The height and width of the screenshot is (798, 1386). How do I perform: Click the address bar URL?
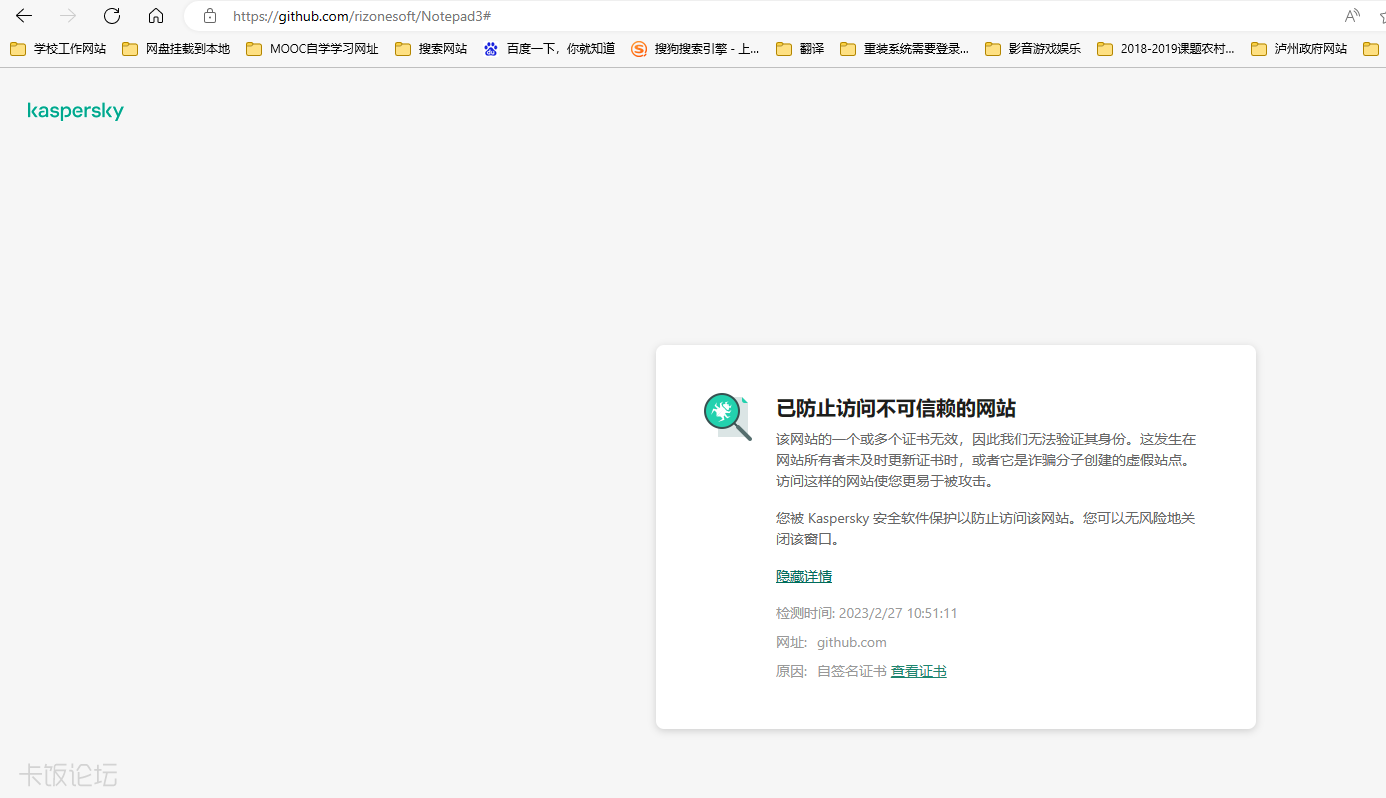tap(362, 16)
